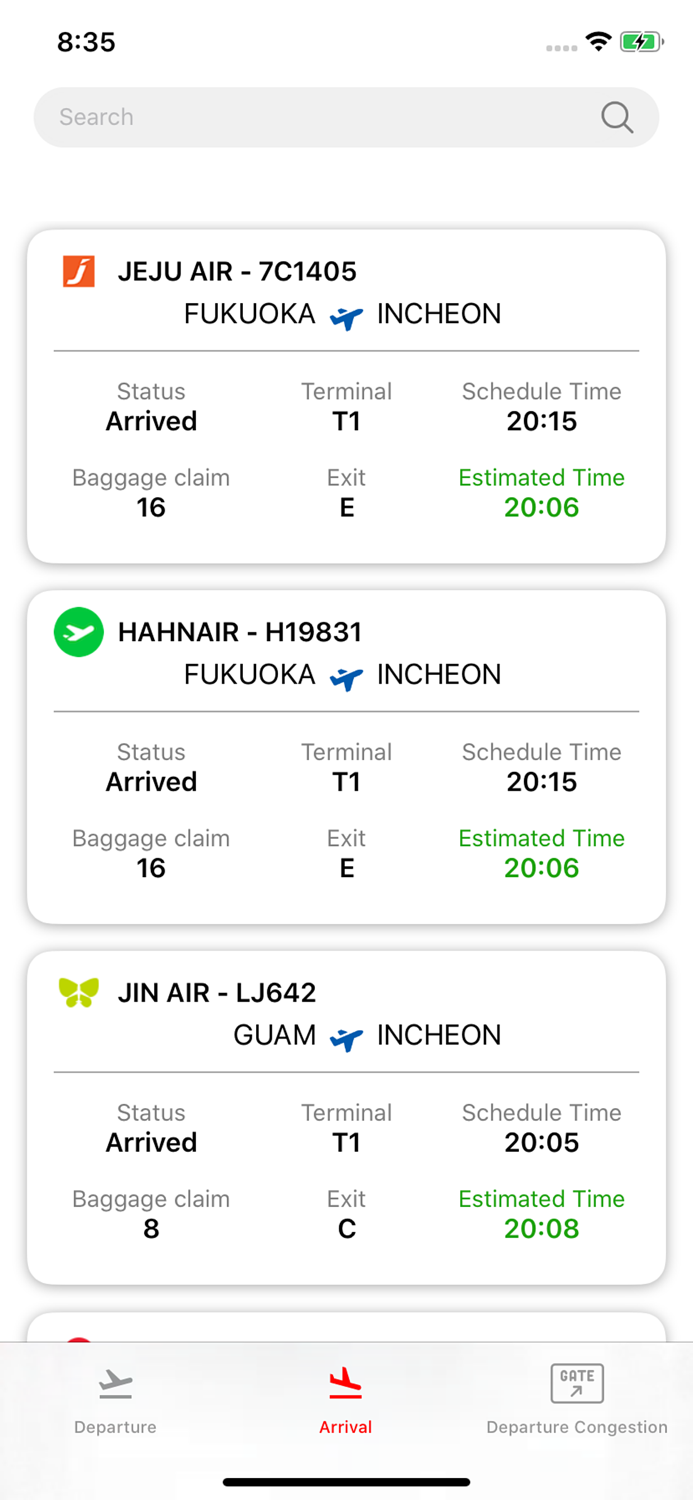This screenshot has height=1500, width=693.
Task: Click the HAHNAIR - H19831 flight card
Action: (346, 755)
